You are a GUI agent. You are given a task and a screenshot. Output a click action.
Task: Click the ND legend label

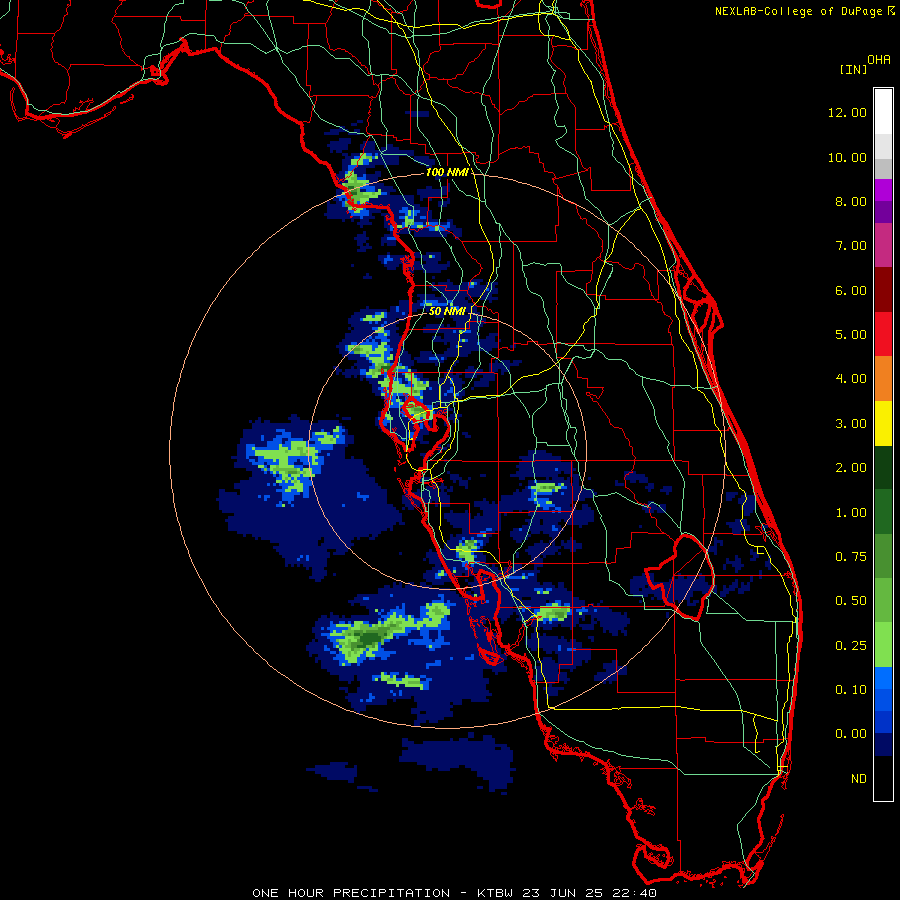click(859, 779)
